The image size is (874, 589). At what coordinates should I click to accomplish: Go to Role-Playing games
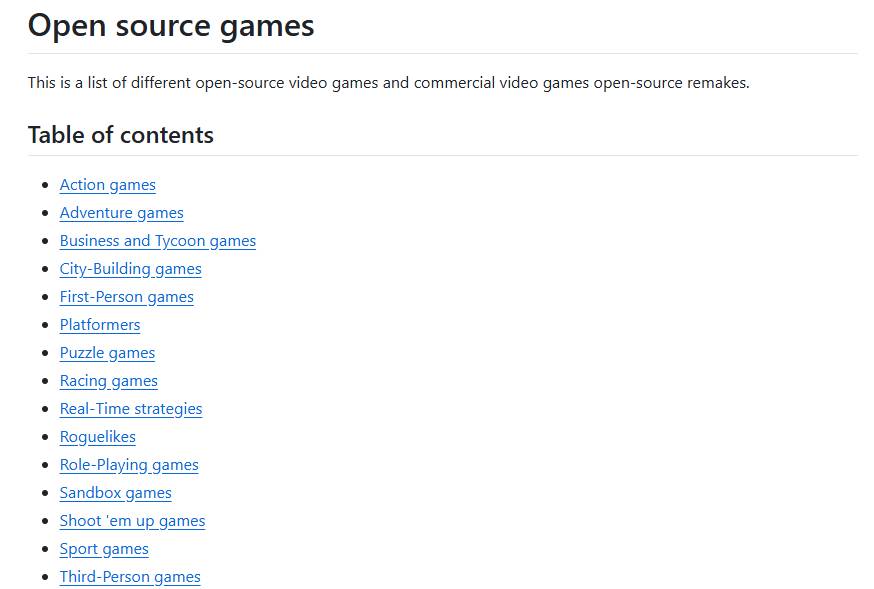128,465
